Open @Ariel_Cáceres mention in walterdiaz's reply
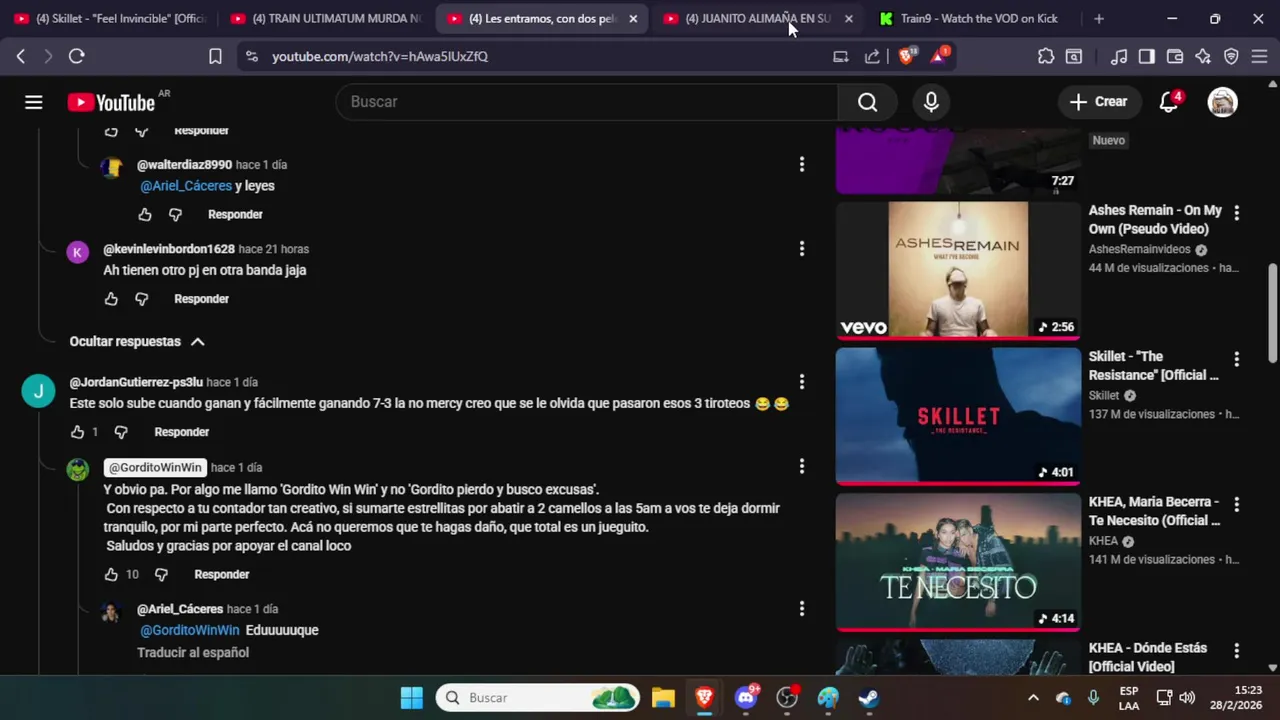 186,186
